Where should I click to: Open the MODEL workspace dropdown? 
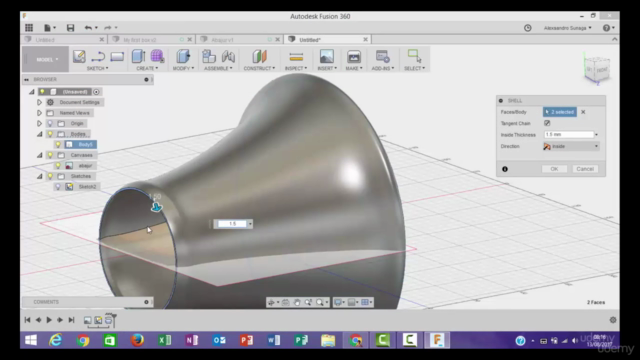[45, 59]
